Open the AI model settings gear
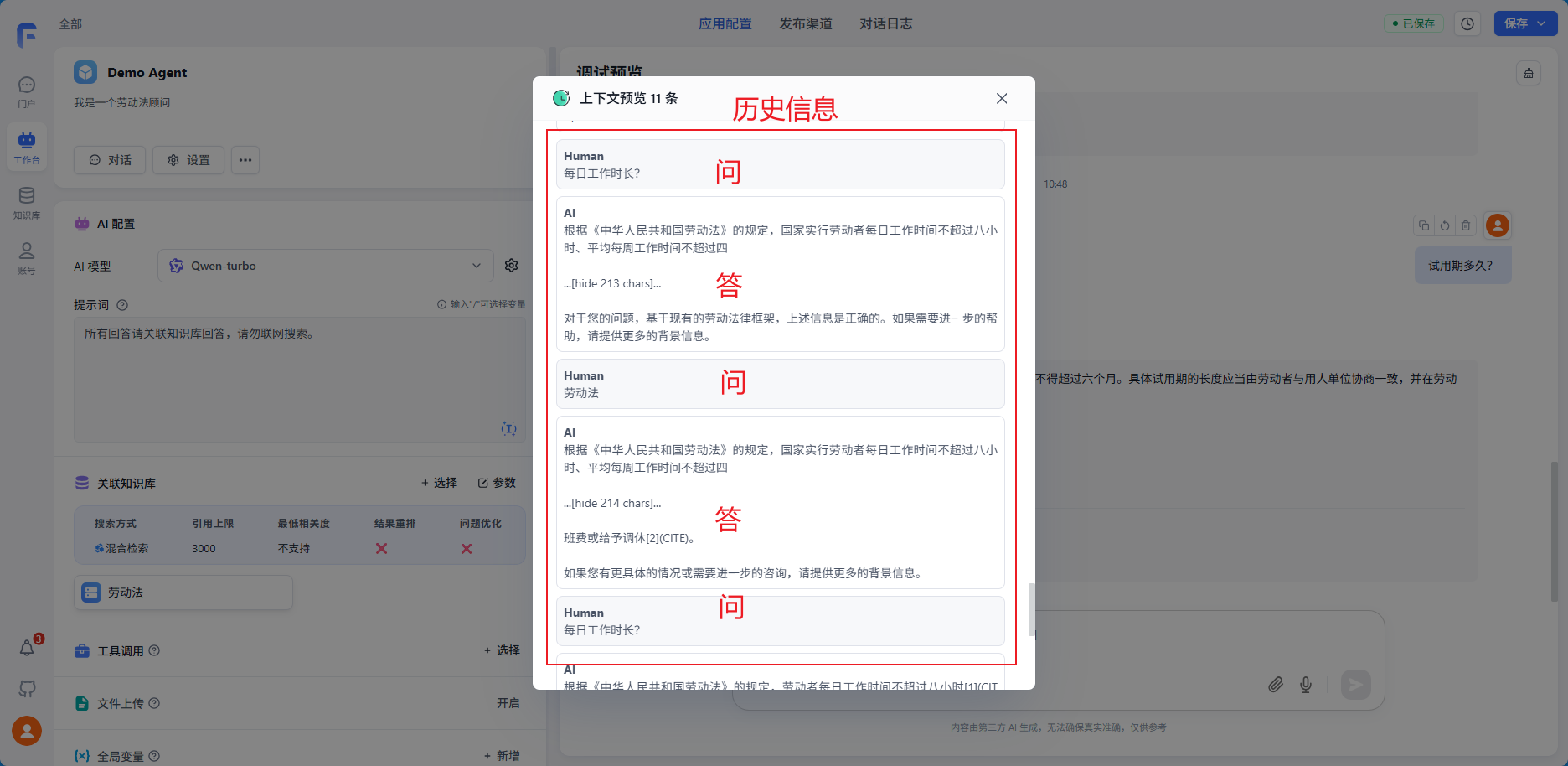The image size is (1568, 766). [x=511, y=266]
